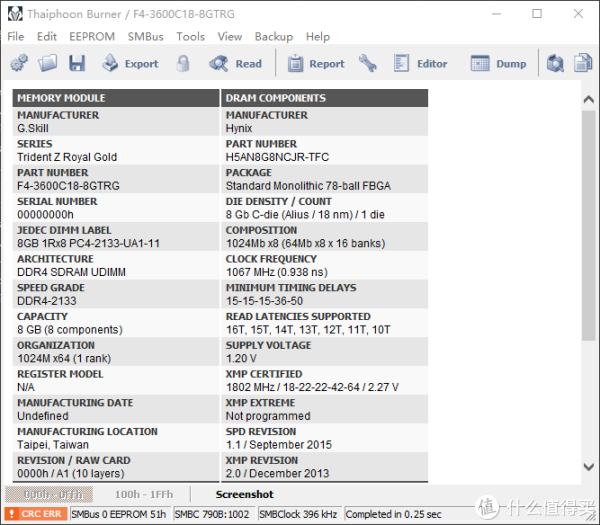The image size is (600, 525).
Task: Click the Export toolbar button
Action: pyautogui.click(x=130, y=63)
